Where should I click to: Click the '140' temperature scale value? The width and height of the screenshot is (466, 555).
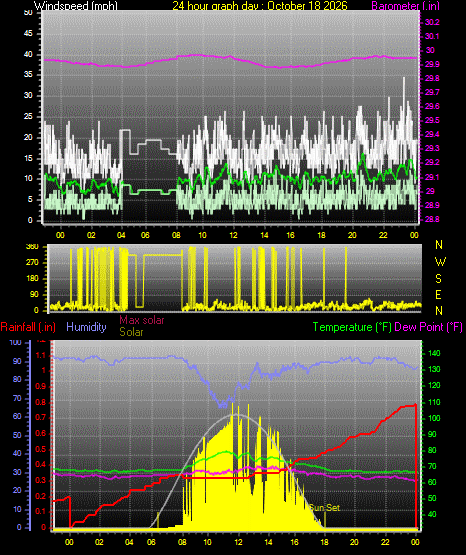[x=434, y=353]
